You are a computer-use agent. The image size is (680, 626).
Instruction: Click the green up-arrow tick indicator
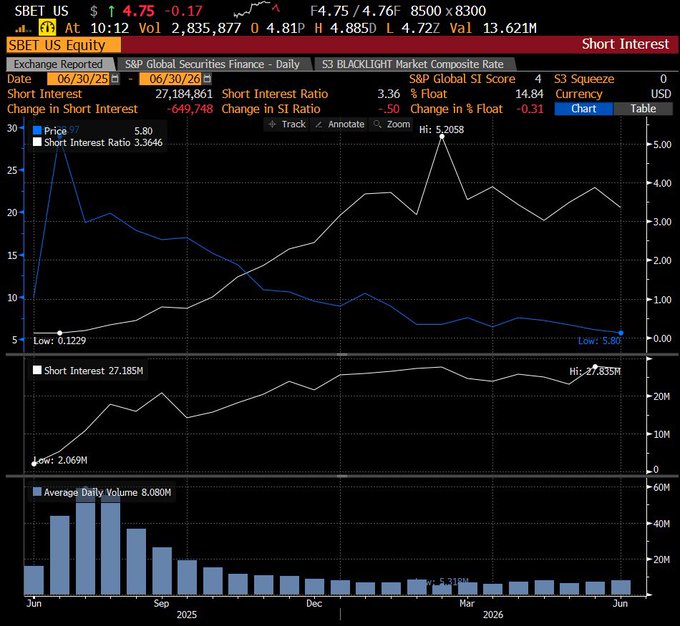point(111,11)
